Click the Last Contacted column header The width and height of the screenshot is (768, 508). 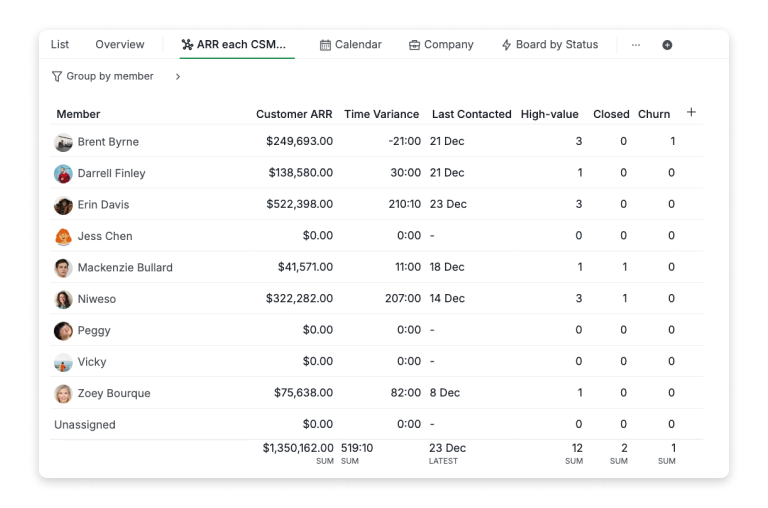471,114
